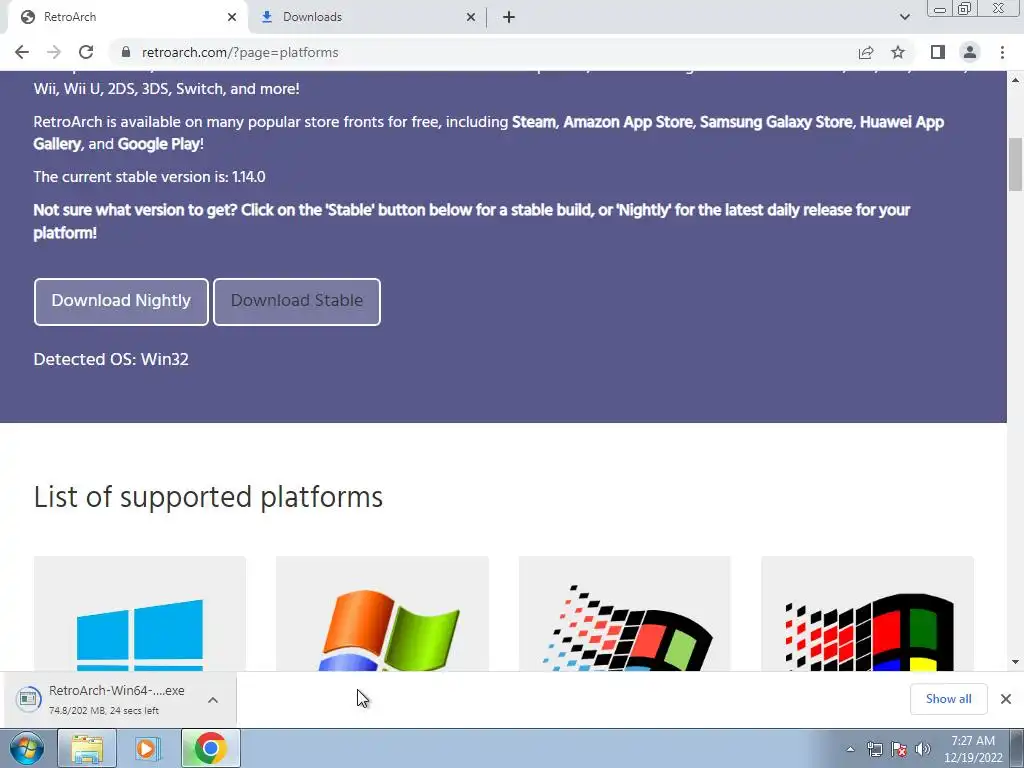This screenshot has width=1024, height=768.
Task: Select the Windows 3.1 style logo thumbnail
Action: [867, 614]
